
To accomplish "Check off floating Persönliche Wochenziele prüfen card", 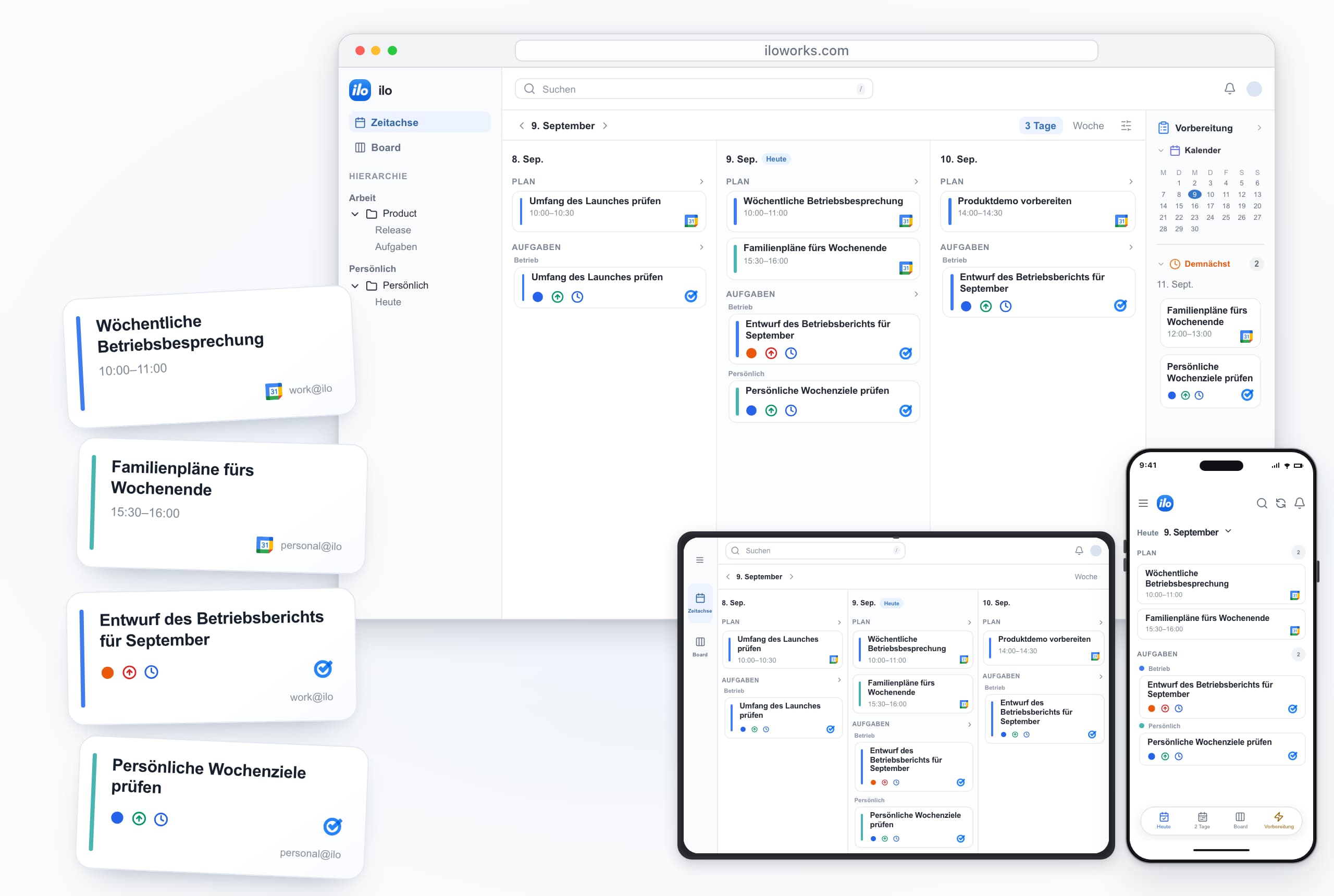I will pyautogui.click(x=332, y=826).
